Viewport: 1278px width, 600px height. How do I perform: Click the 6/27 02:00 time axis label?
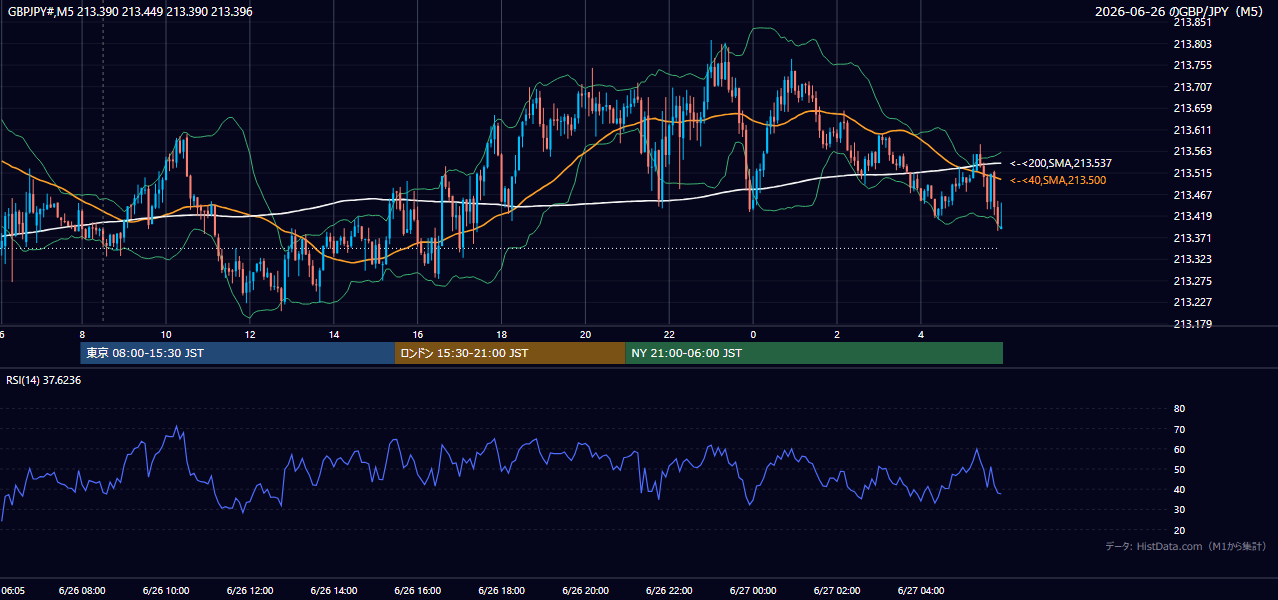click(x=838, y=591)
